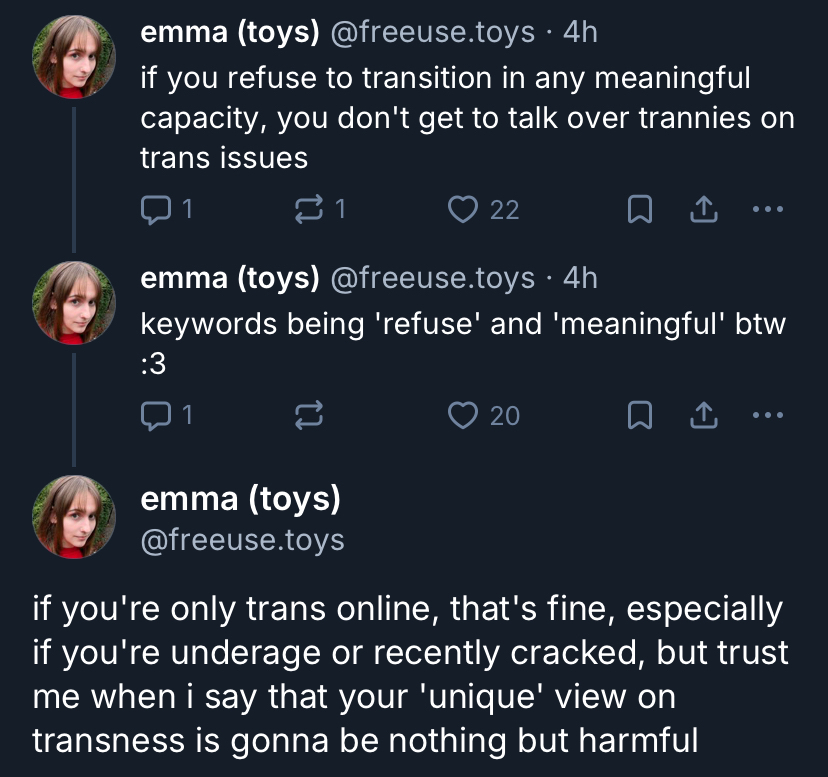Open avatar on the main post
Screen dimensions: 828x777
pos(74,516)
